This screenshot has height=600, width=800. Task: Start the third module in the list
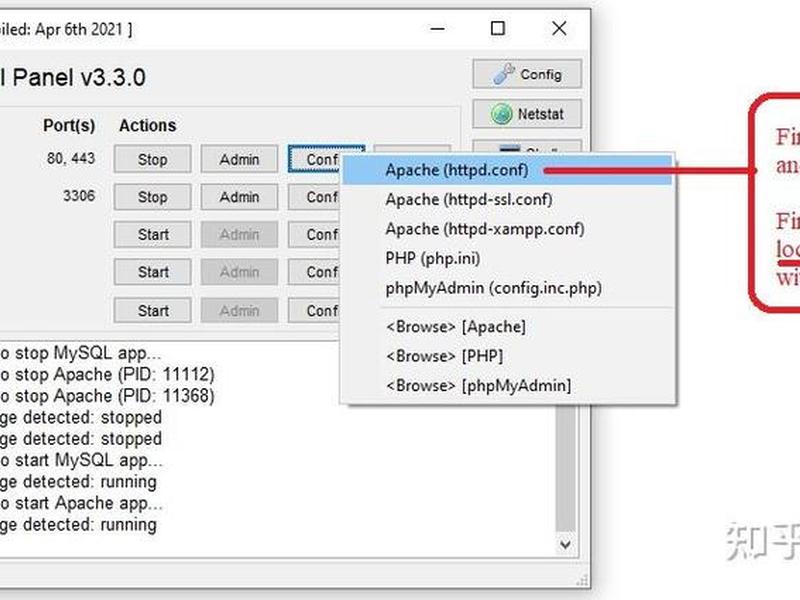point(153,235)
